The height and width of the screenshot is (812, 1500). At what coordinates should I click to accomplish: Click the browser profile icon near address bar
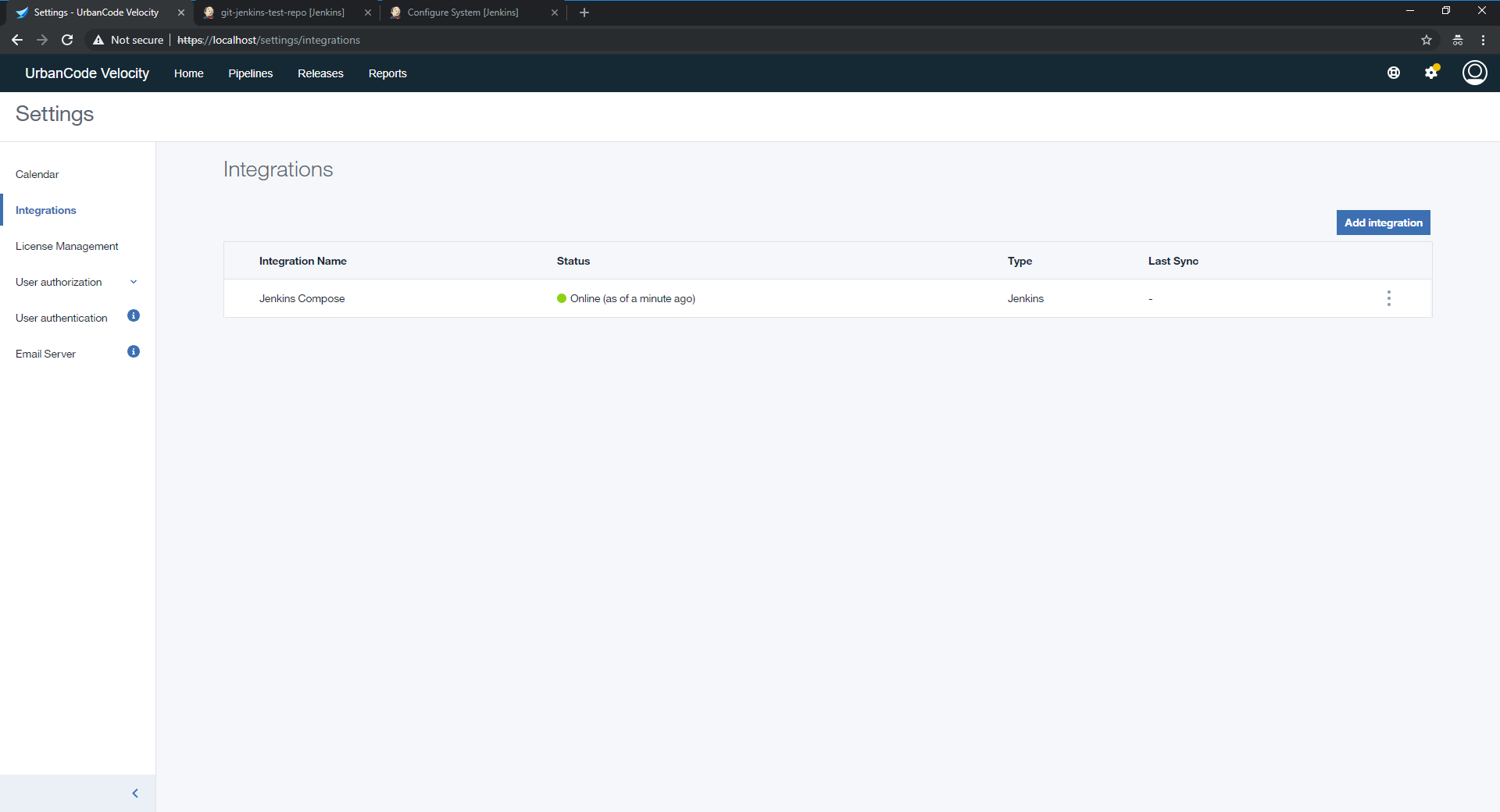tap(1457, 40)
